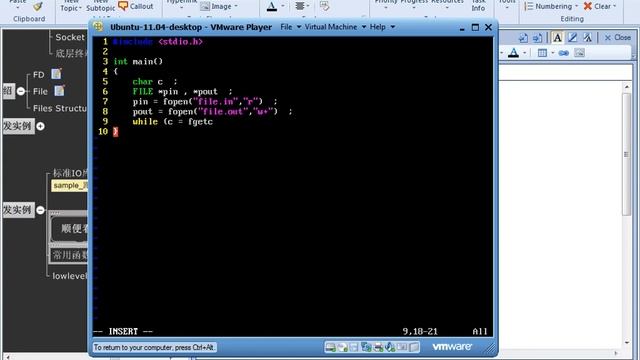Select the yellow sample_ topic
The image size is (640, 360).
coord(69,186)
